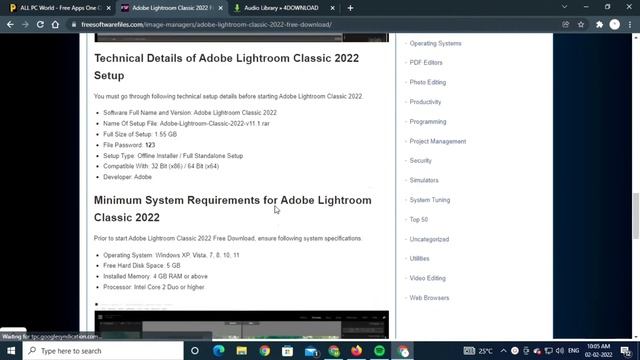Open File Explorer from the taskbar
This screenshot has width=640, height=360.
pyautogui.click(x=242, y=351)
